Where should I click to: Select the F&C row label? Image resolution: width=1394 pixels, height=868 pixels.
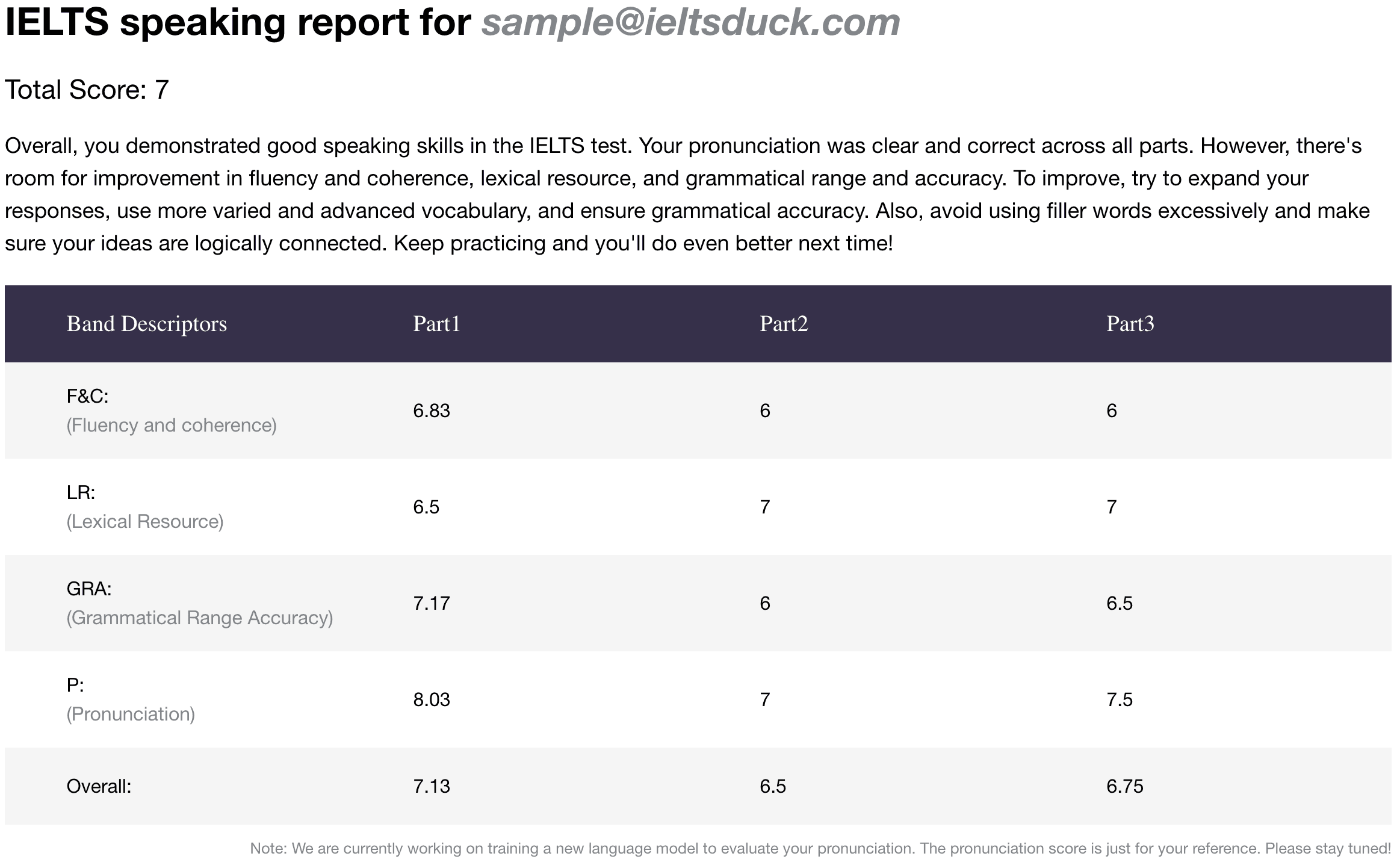(88, 396)
